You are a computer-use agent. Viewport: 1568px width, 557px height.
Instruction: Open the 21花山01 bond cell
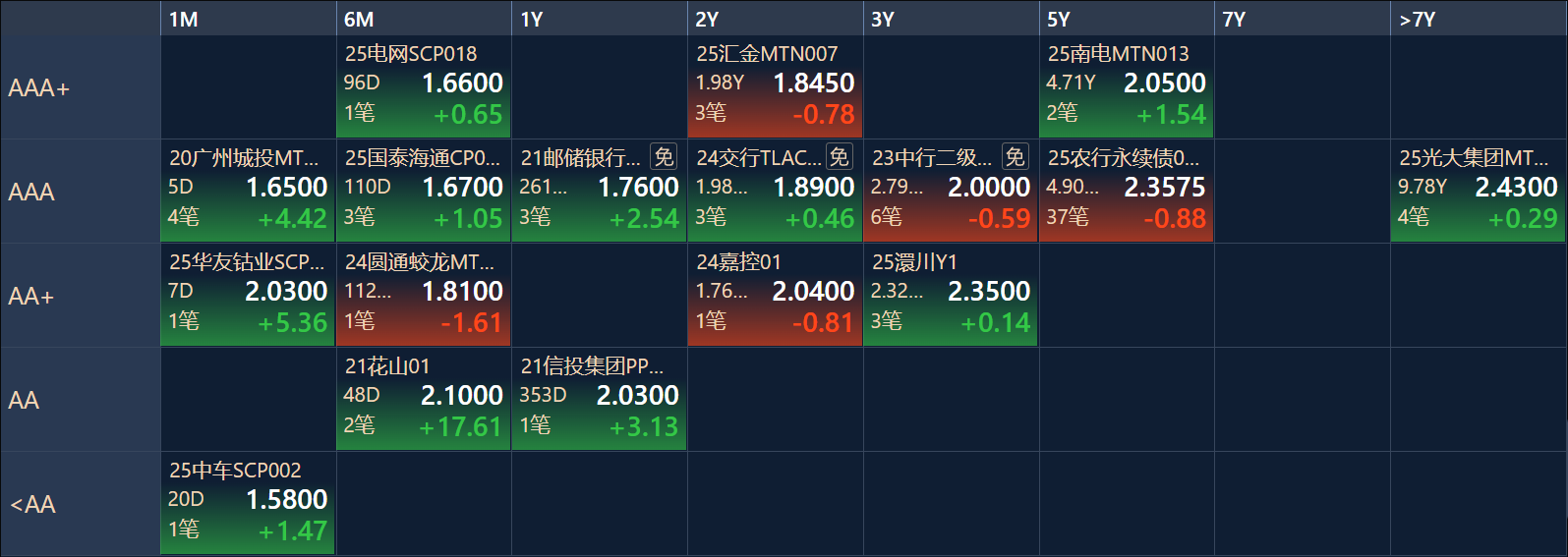click(x=424, y=400)
